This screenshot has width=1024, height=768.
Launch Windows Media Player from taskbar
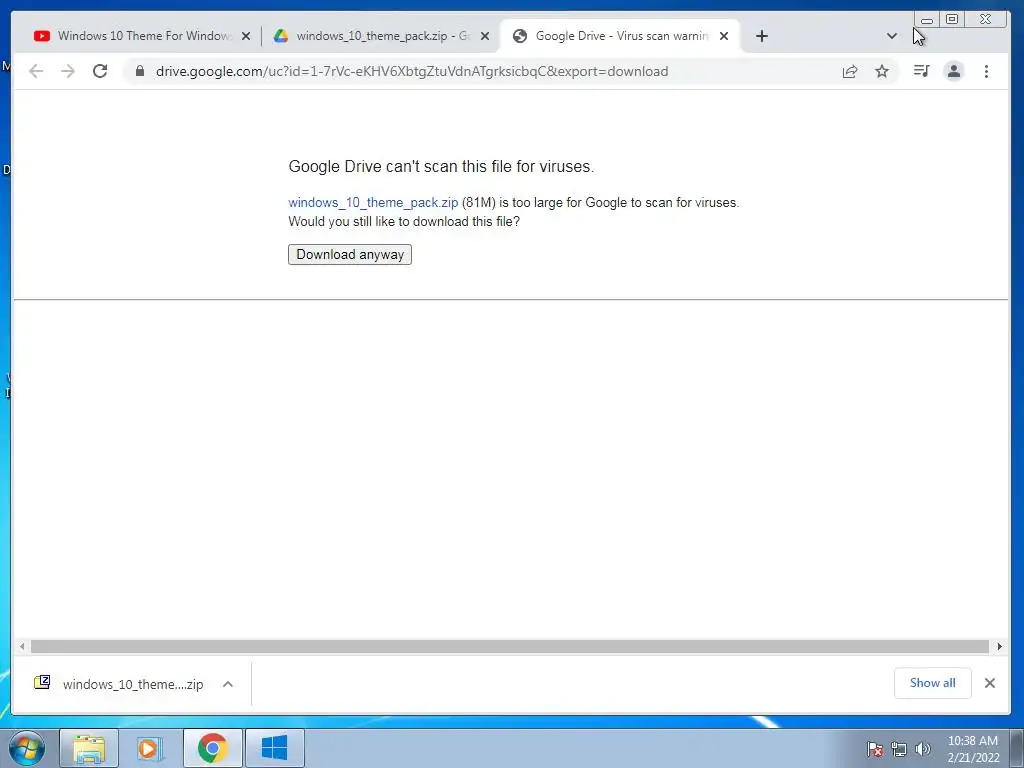149,748
